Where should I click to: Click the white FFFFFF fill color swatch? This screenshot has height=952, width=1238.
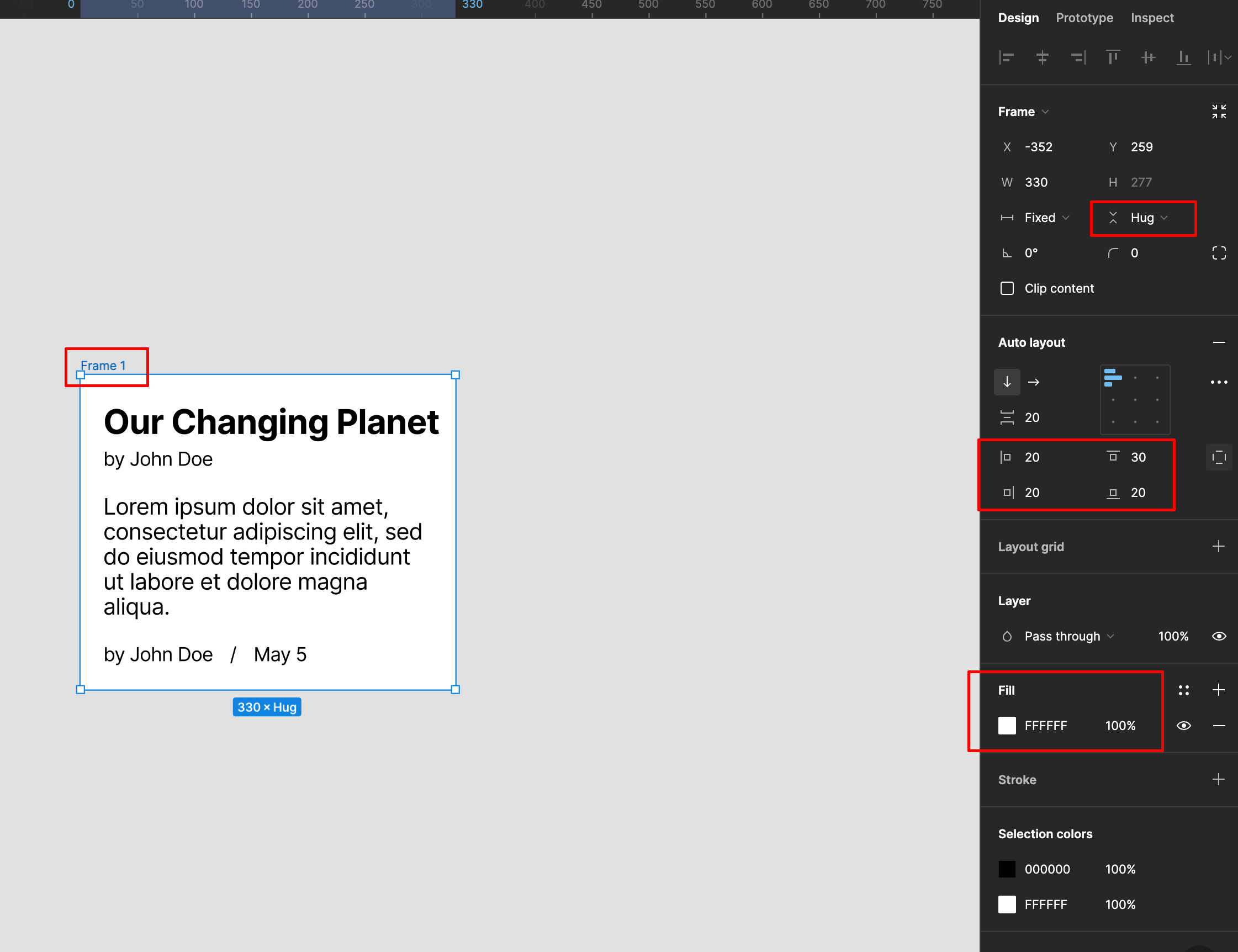1007,726
